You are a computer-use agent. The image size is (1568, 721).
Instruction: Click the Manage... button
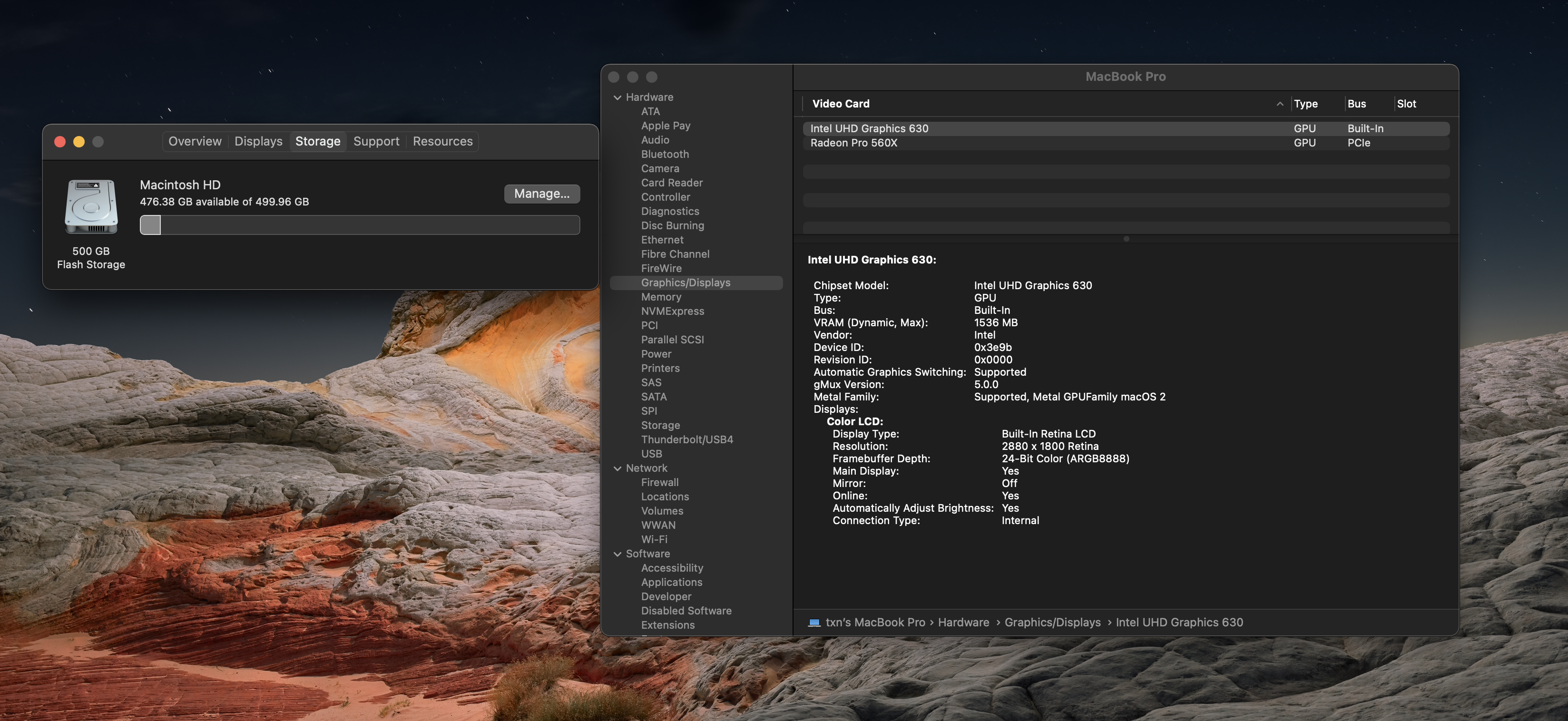(541, 194)
